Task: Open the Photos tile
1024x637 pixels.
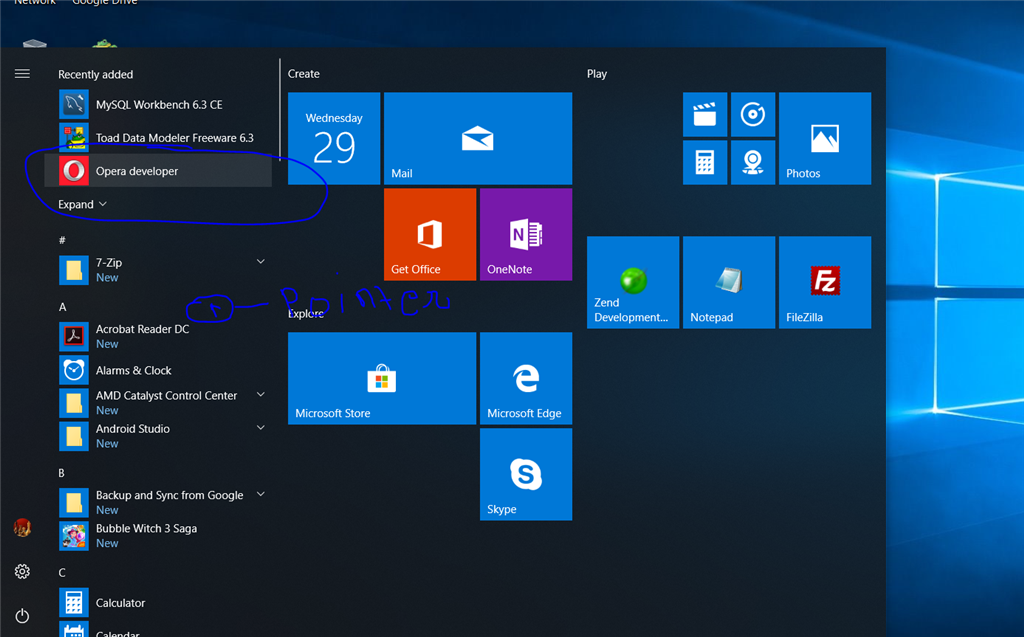Action: click(x=824, y=138)
